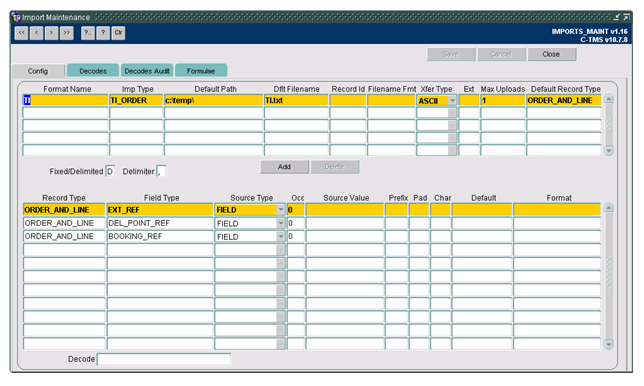Go to previous record with < button
644x386 pixels.
coord(37,33)
